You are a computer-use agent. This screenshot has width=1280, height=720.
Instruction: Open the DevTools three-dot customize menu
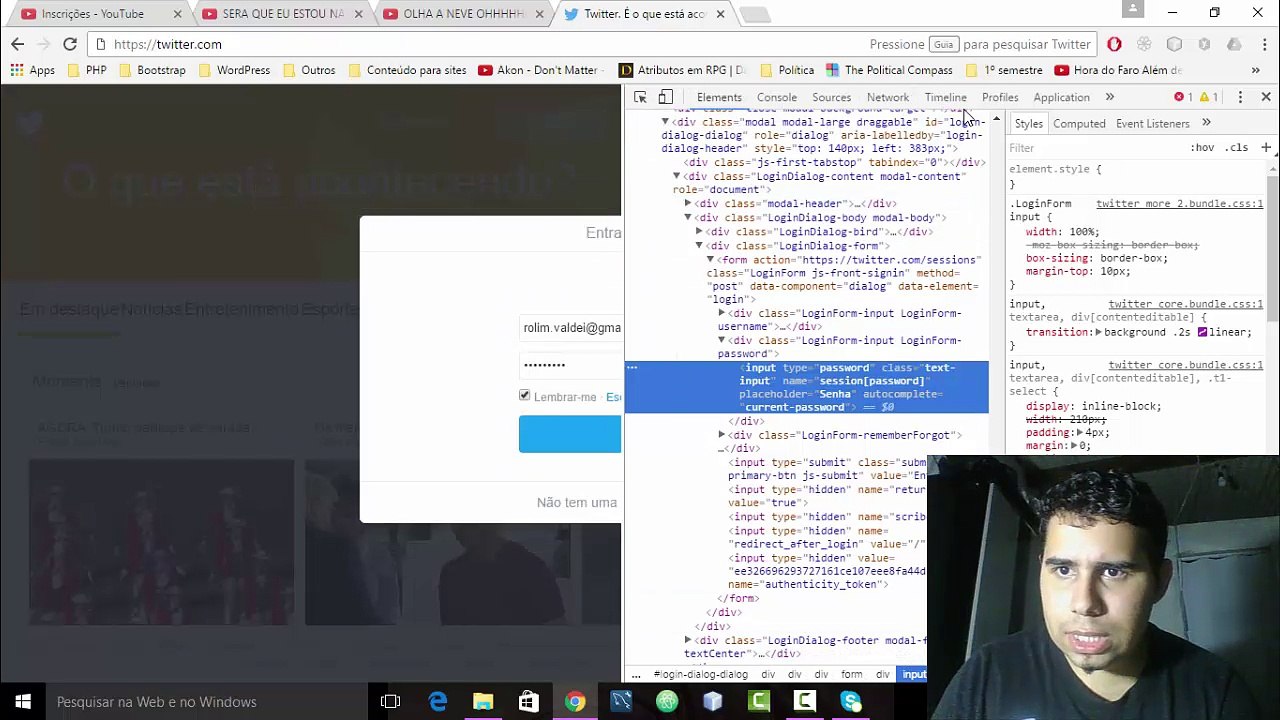pos(1240,97)
